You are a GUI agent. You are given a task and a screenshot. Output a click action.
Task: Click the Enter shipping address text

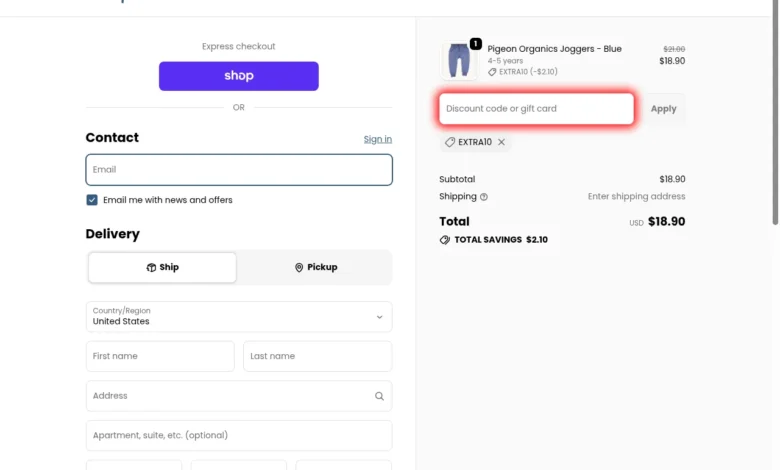coord(636,196)
